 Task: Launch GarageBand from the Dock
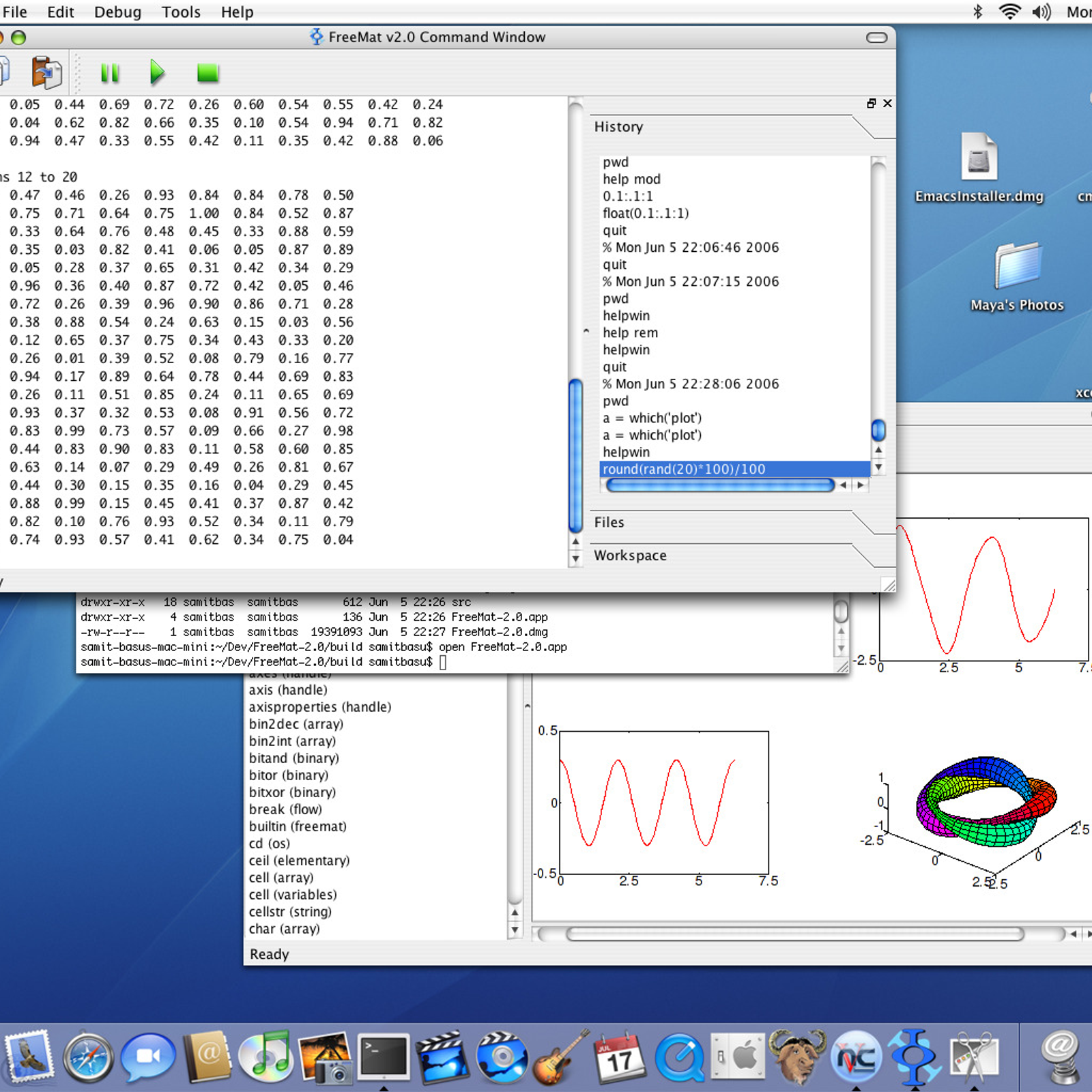tap(561, 1058)
